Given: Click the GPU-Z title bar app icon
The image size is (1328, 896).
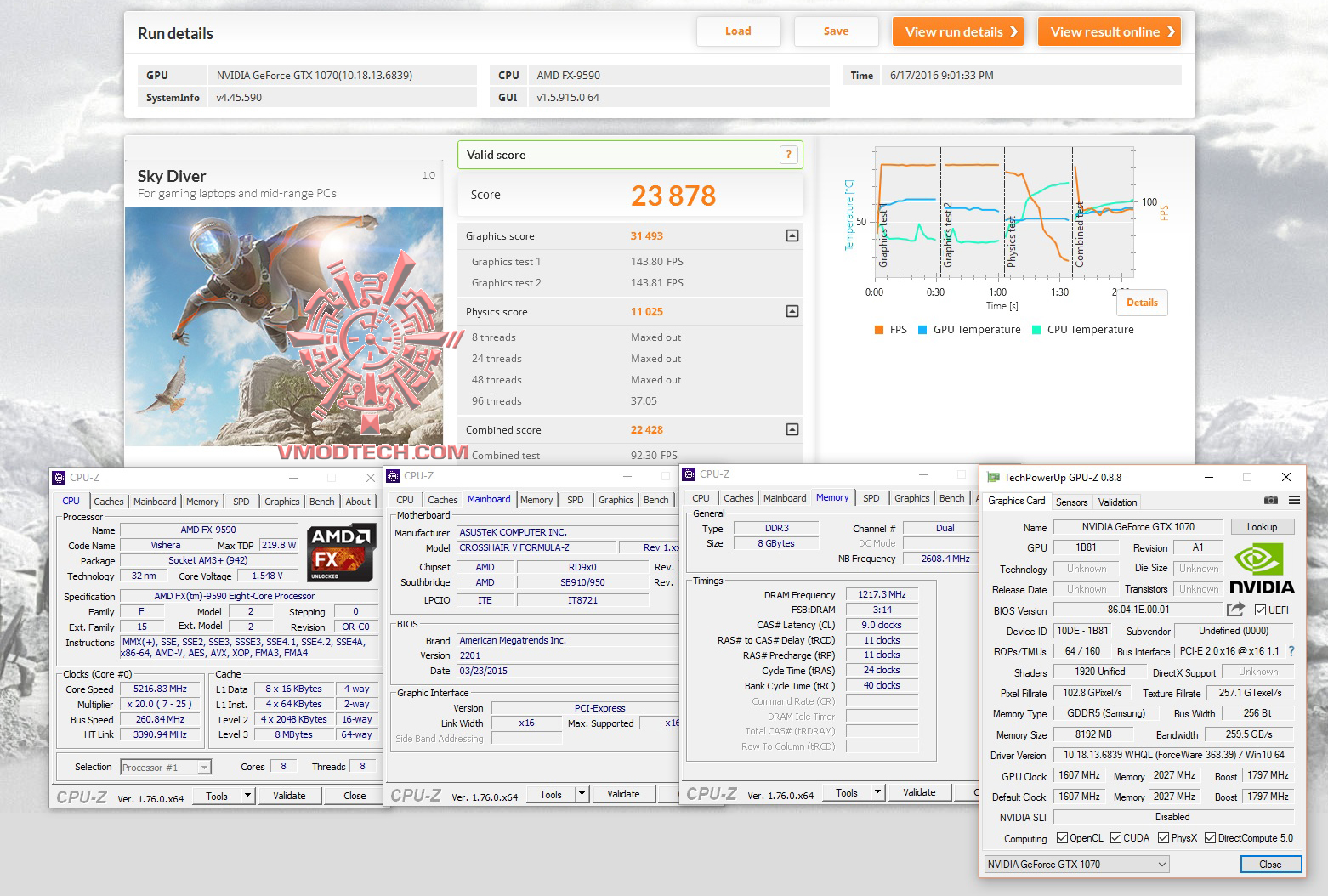Looking at the screenshot, I should pos(993,478).
